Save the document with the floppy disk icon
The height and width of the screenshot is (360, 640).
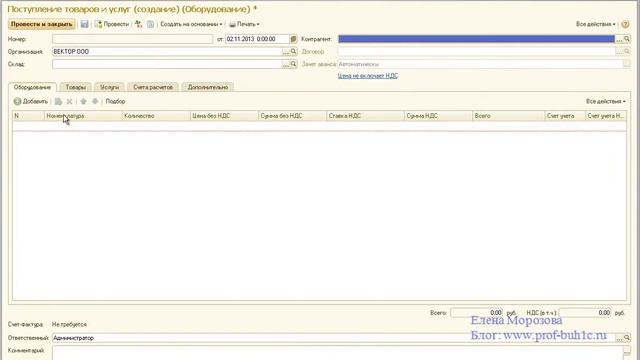click(x=84, y=24)
